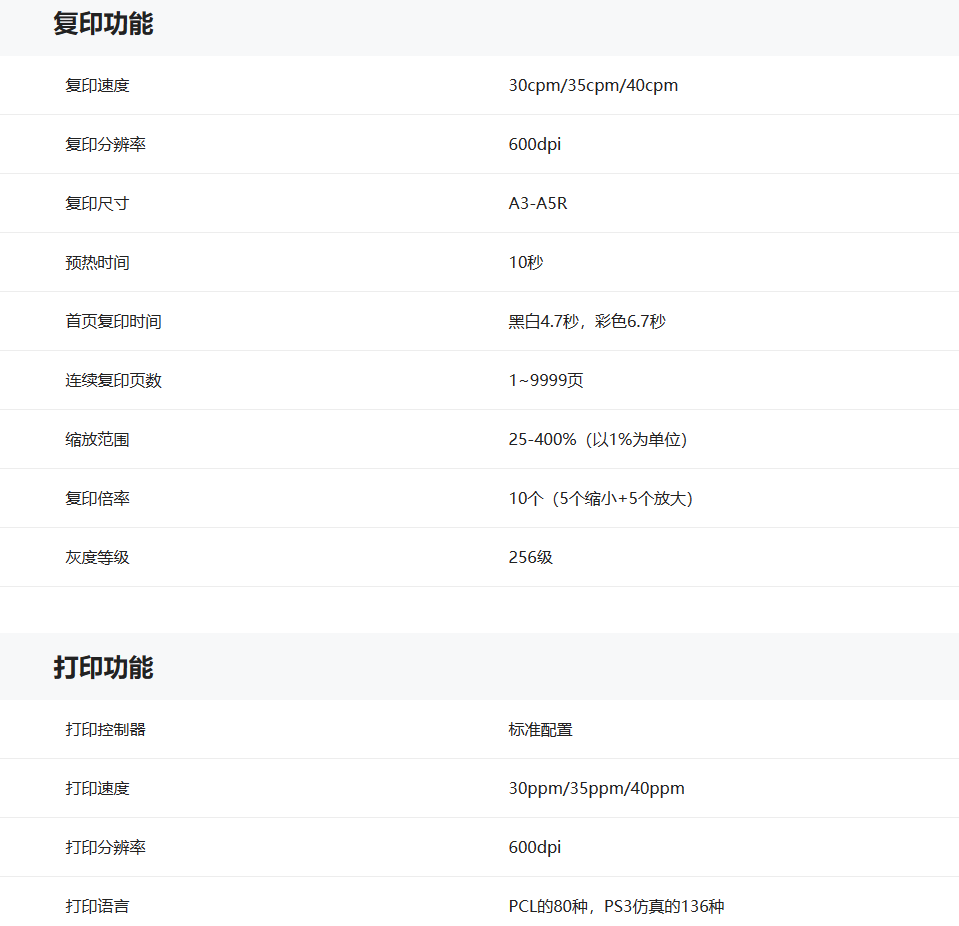Click the 25-400% zoom range value
Screen dimensions: 959x926
point(597,440)
